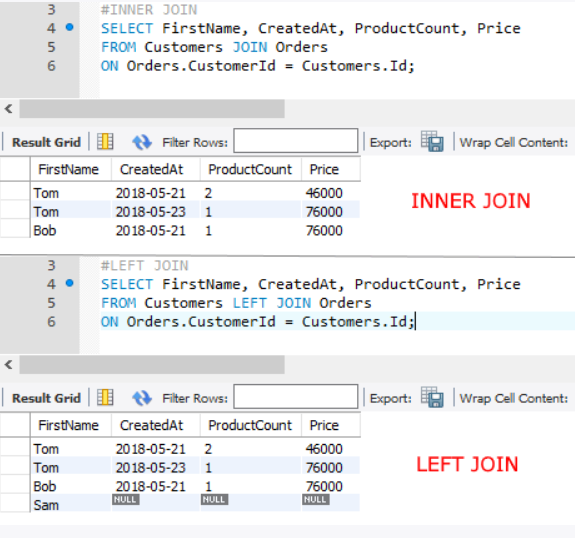Image resolution: width=575 pixels, height=538 pixels.
Task: Select lower Result Grid label
Action: coord(46,398)
